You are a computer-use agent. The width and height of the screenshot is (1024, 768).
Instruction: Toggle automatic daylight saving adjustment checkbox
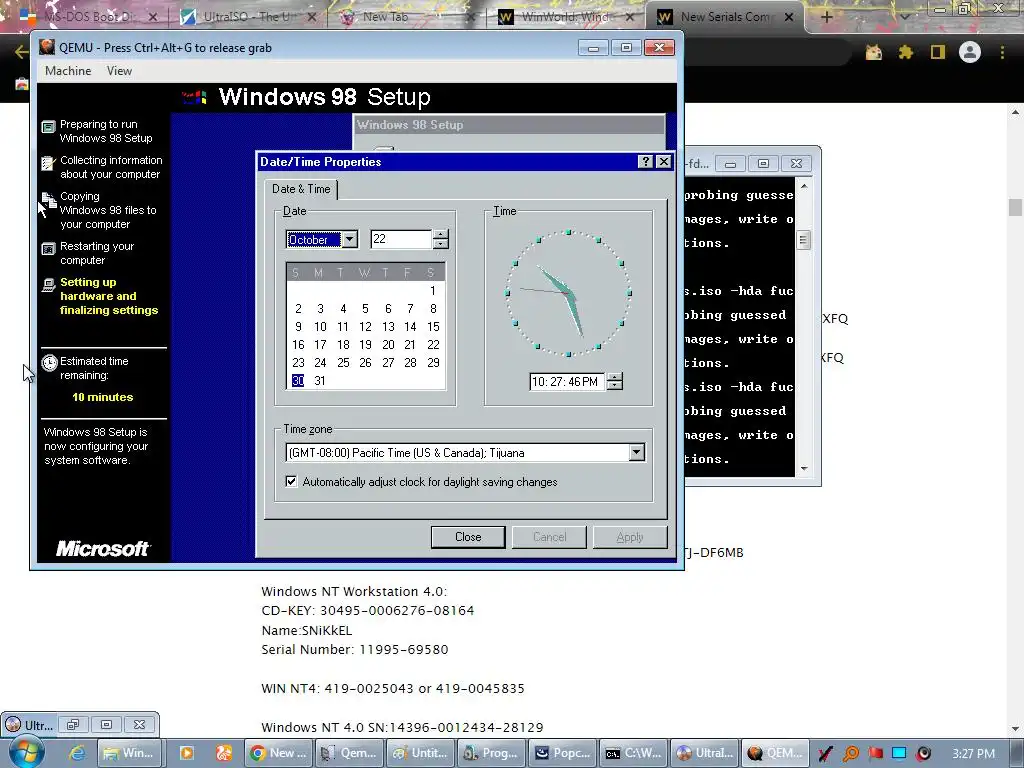pos(291,481)
